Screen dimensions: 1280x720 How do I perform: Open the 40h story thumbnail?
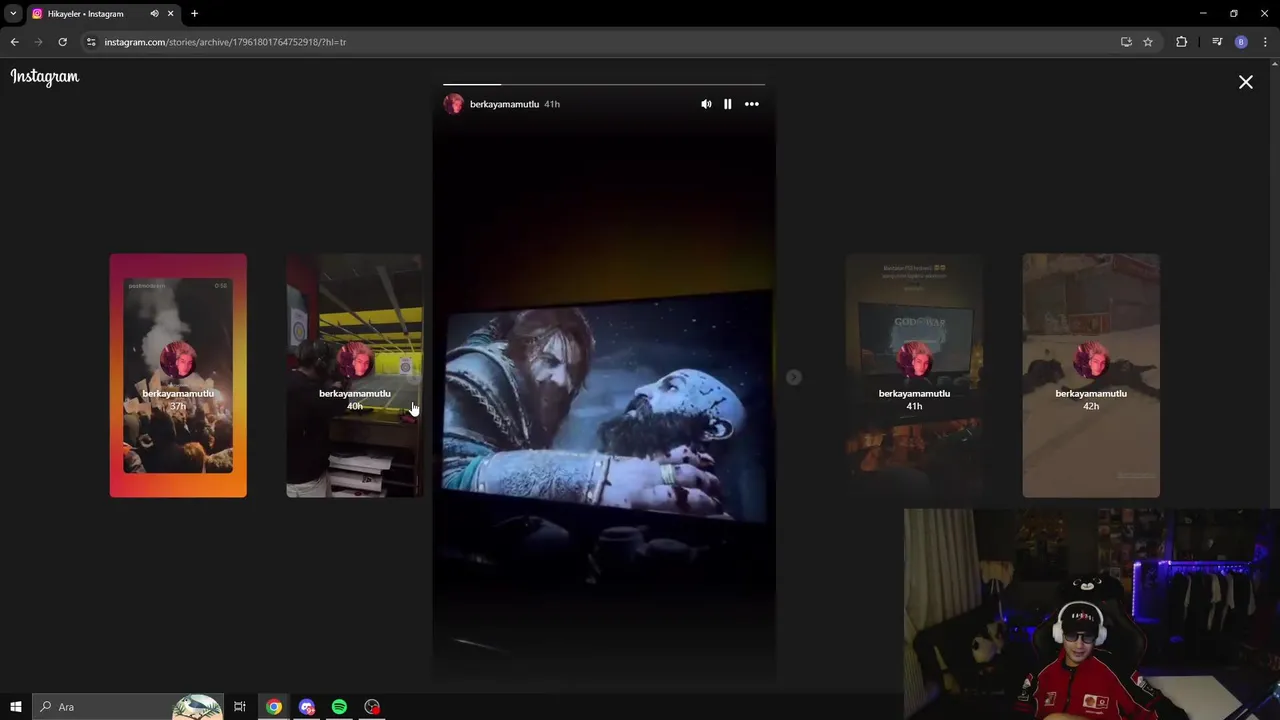coord(355,375)
